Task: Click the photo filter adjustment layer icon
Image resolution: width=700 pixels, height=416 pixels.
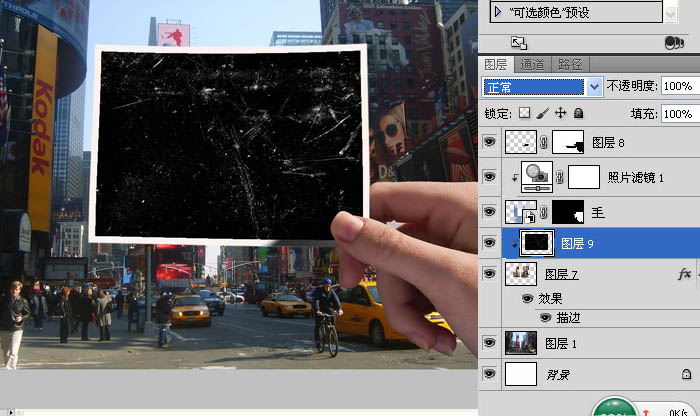Action: point(521,177)
